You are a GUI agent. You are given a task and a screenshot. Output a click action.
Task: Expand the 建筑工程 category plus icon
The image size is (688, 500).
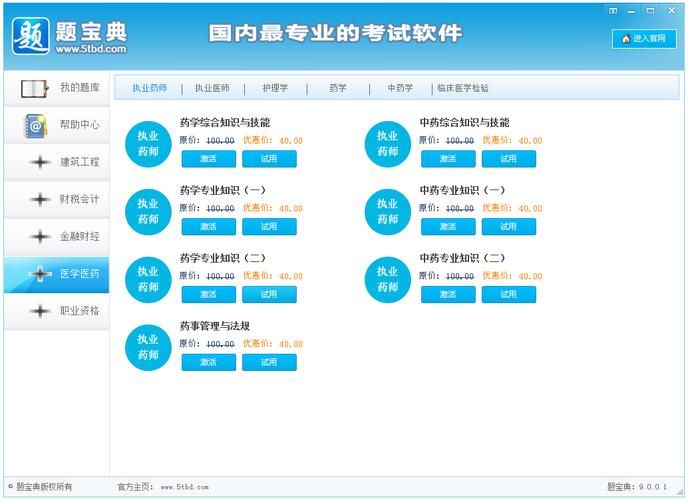pos(40,162)
